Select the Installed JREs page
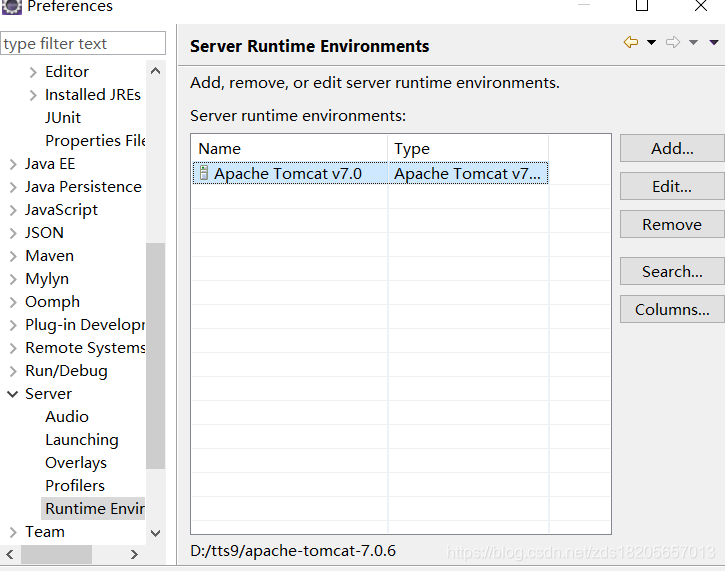This screenshot has width=725, height=571. coord(92,95)
